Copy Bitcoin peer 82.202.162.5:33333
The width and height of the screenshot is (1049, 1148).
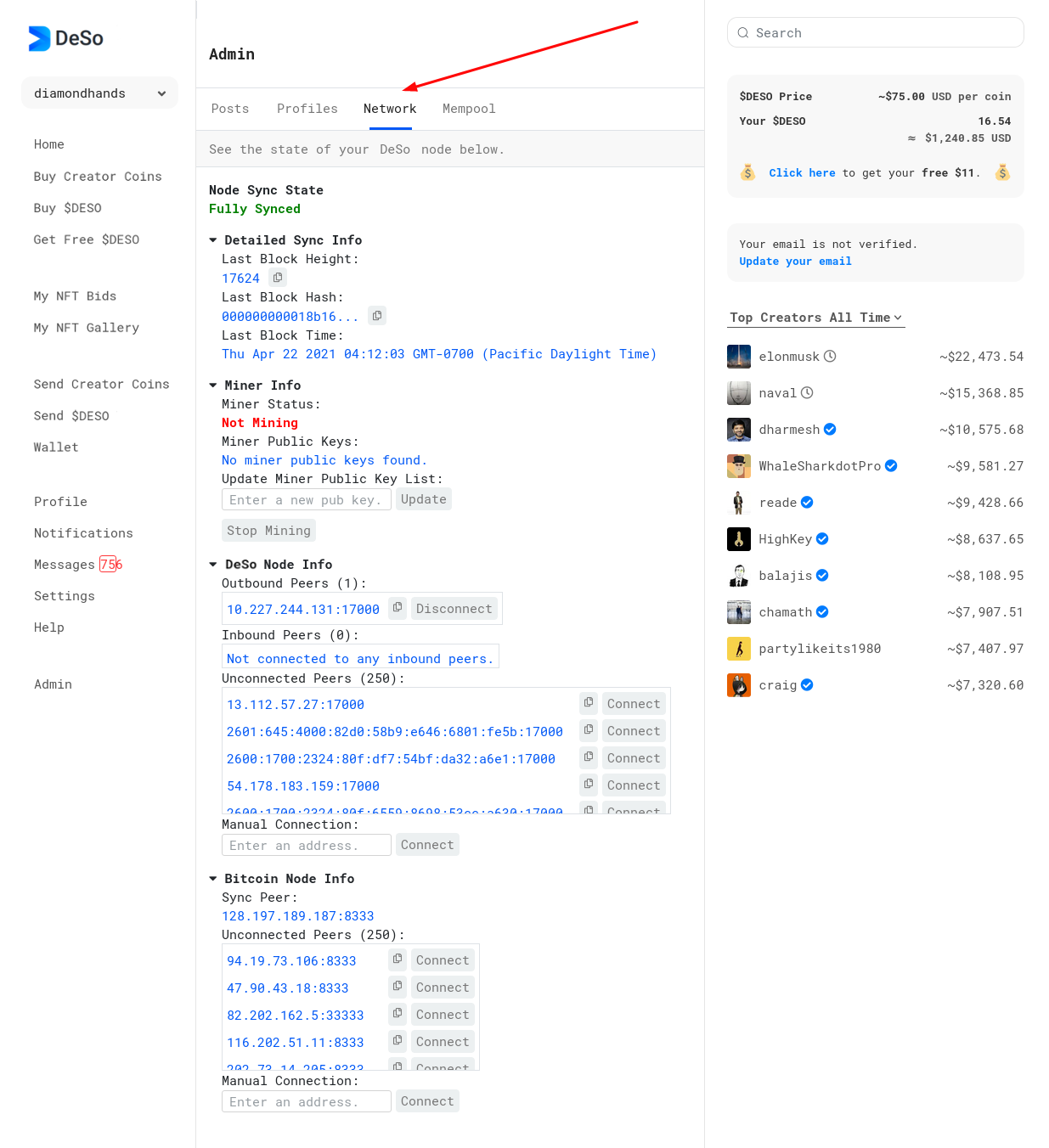tap(398, 1014)
